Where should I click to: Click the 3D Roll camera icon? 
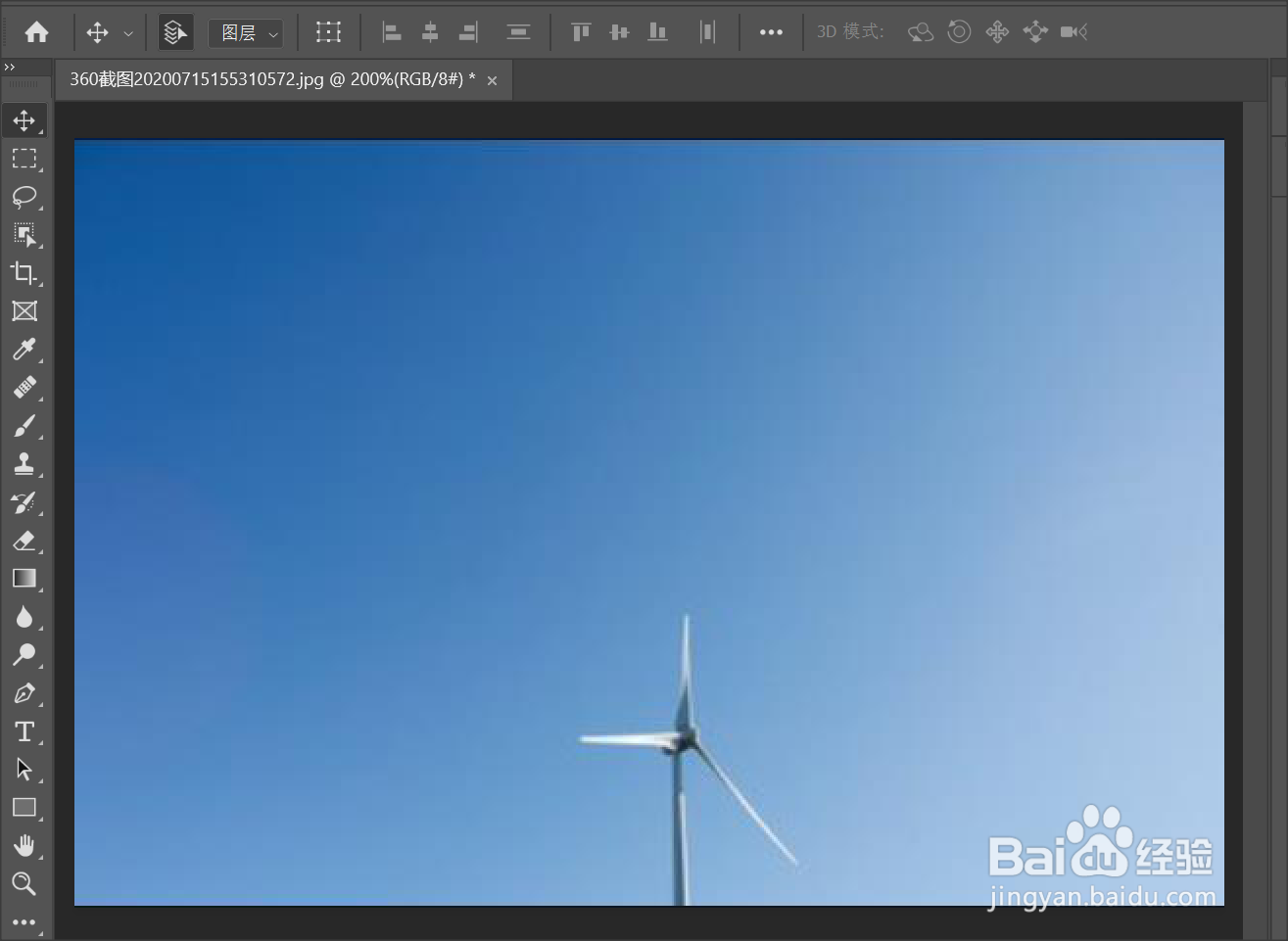point(959,32)
